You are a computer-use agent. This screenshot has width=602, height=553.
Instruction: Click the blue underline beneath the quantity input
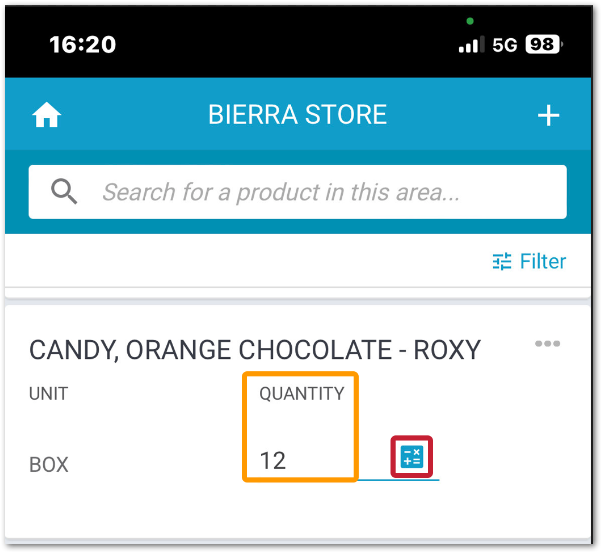[399, 480]
